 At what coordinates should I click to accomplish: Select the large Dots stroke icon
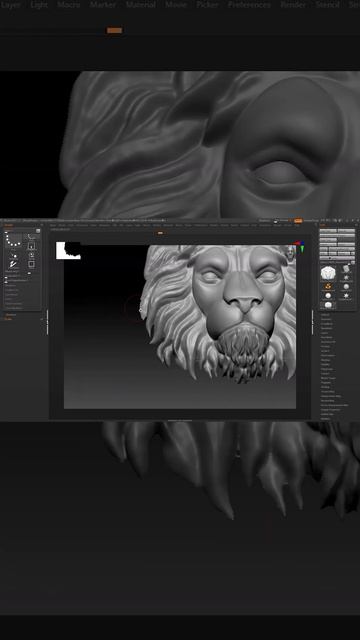13,239
